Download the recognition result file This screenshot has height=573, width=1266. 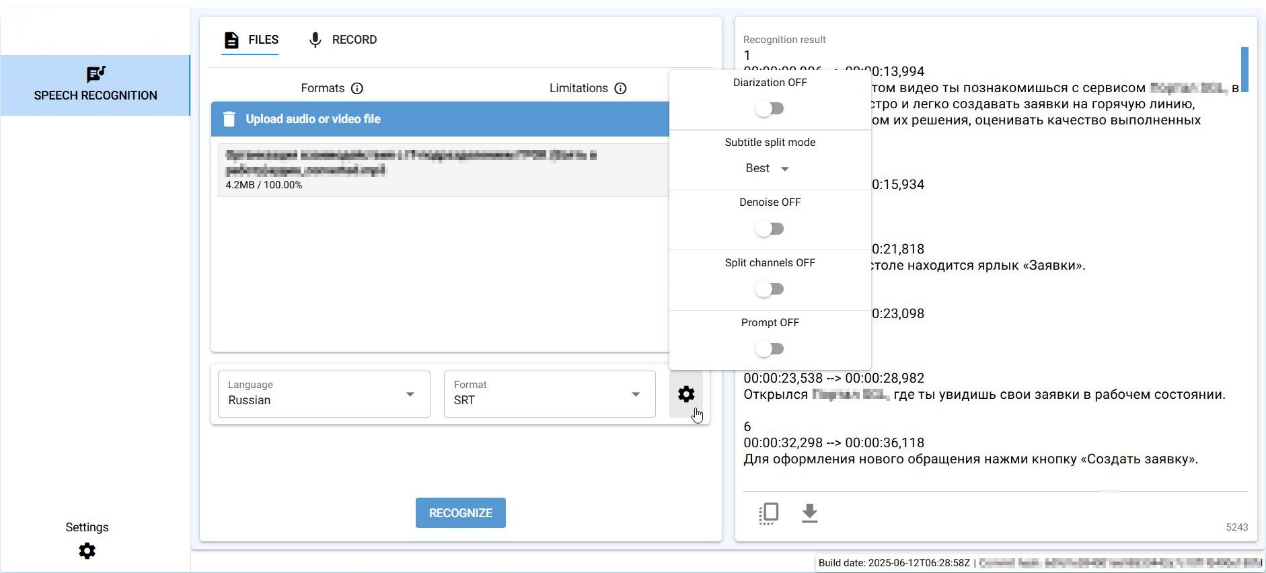click(x=810, y=513)
